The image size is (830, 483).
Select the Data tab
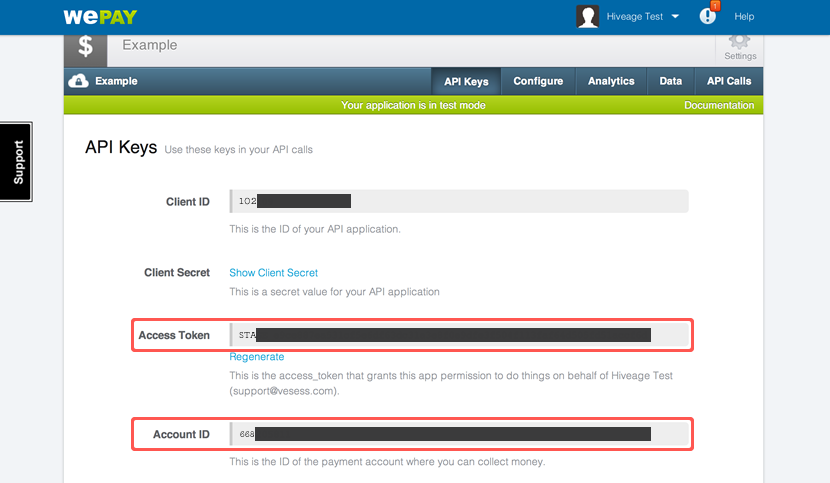tap(671, 81)
